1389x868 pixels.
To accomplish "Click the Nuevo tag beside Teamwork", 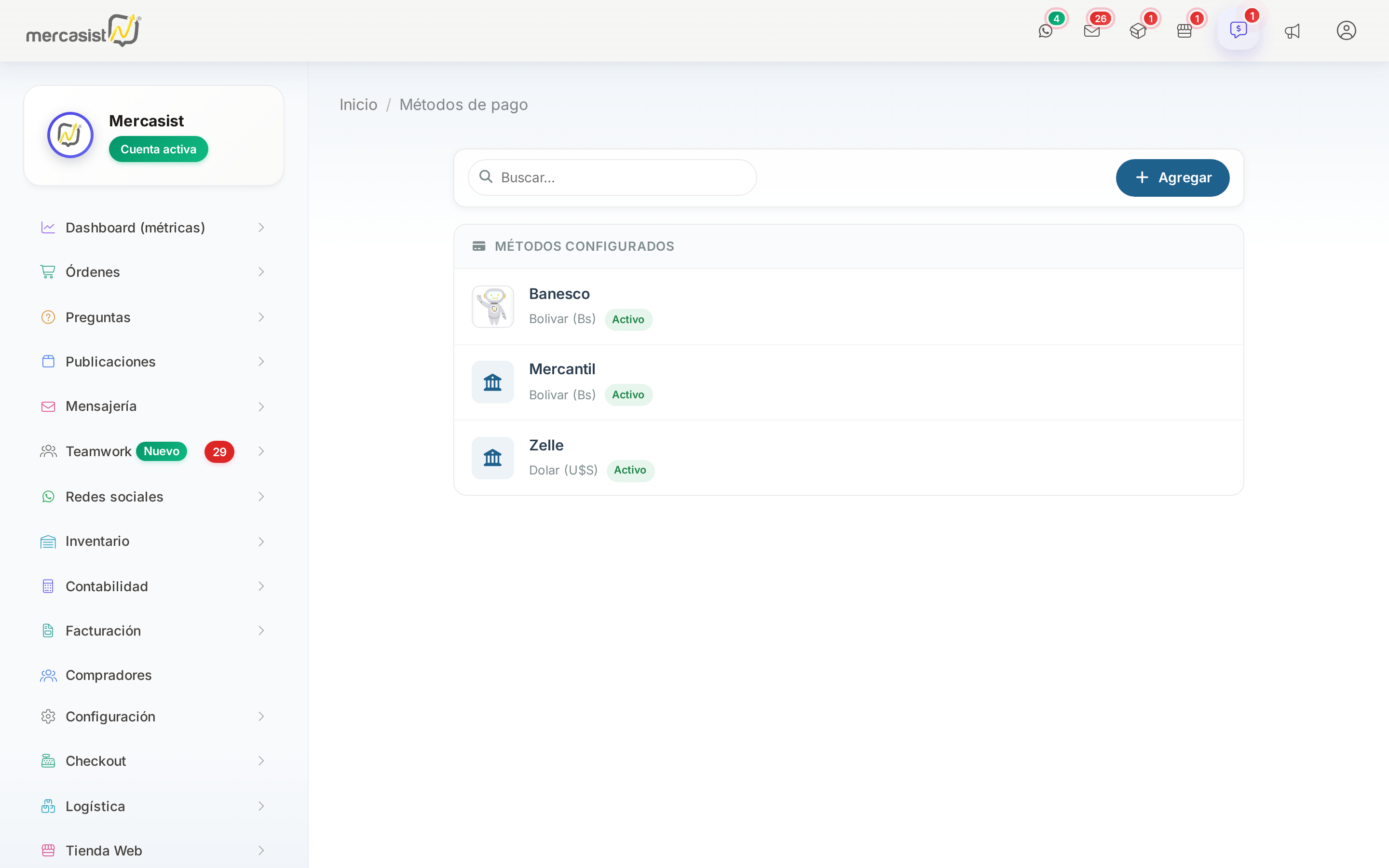I will [161, 451].
